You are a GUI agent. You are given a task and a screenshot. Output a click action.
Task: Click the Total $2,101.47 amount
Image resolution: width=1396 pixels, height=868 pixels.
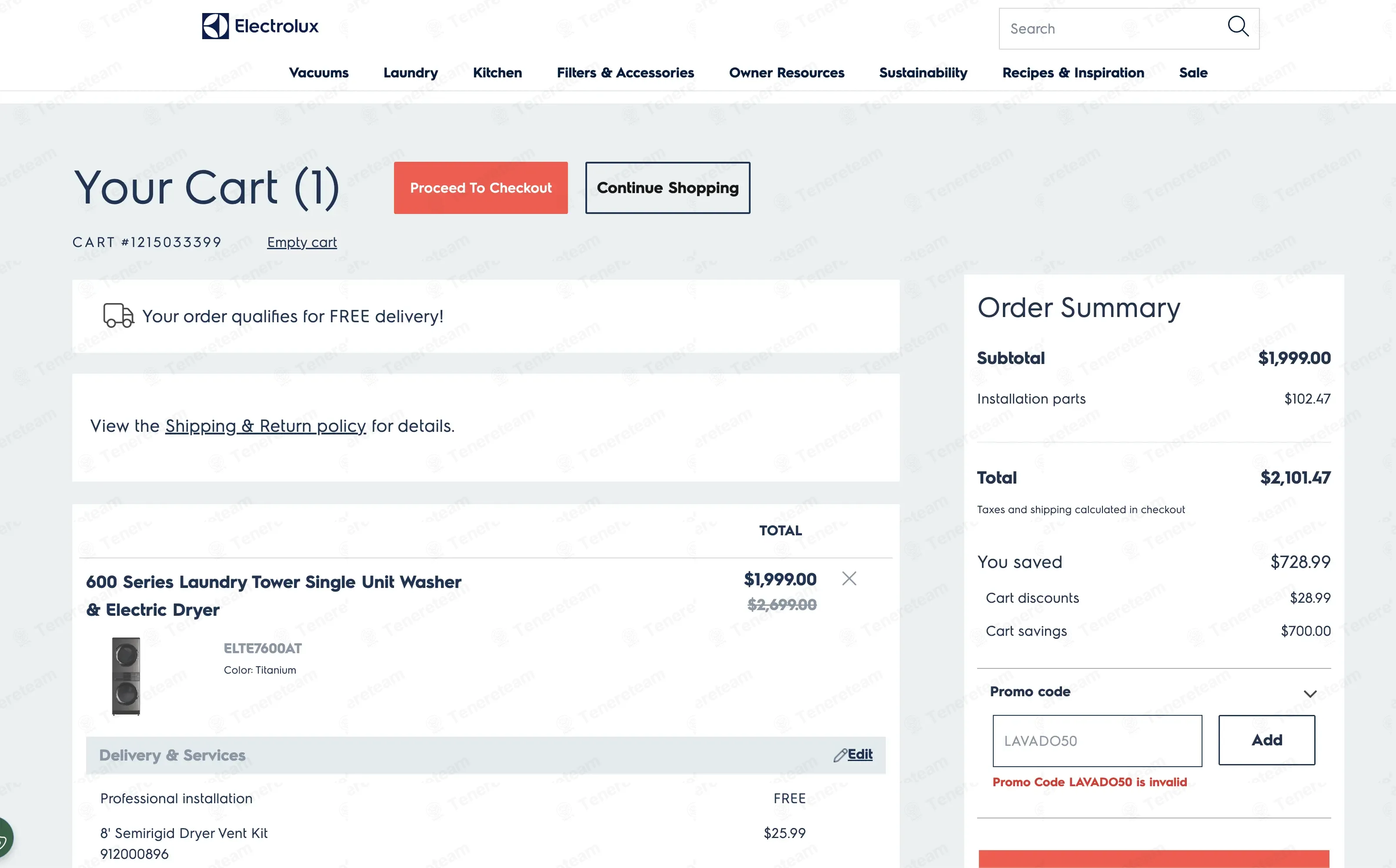pos(1295,477)
